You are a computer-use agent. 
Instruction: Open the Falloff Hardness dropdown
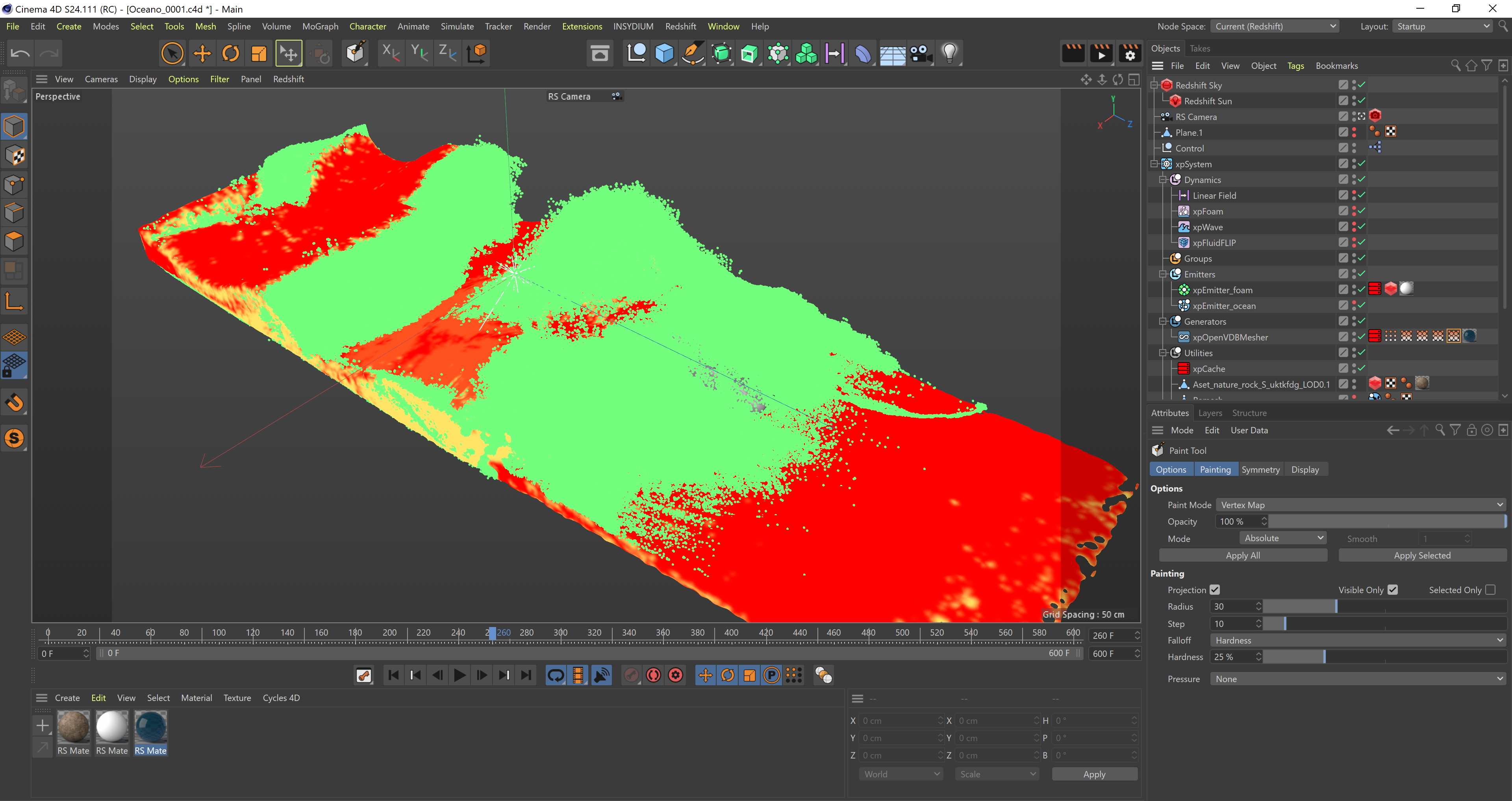click(x=1358, y=640)
